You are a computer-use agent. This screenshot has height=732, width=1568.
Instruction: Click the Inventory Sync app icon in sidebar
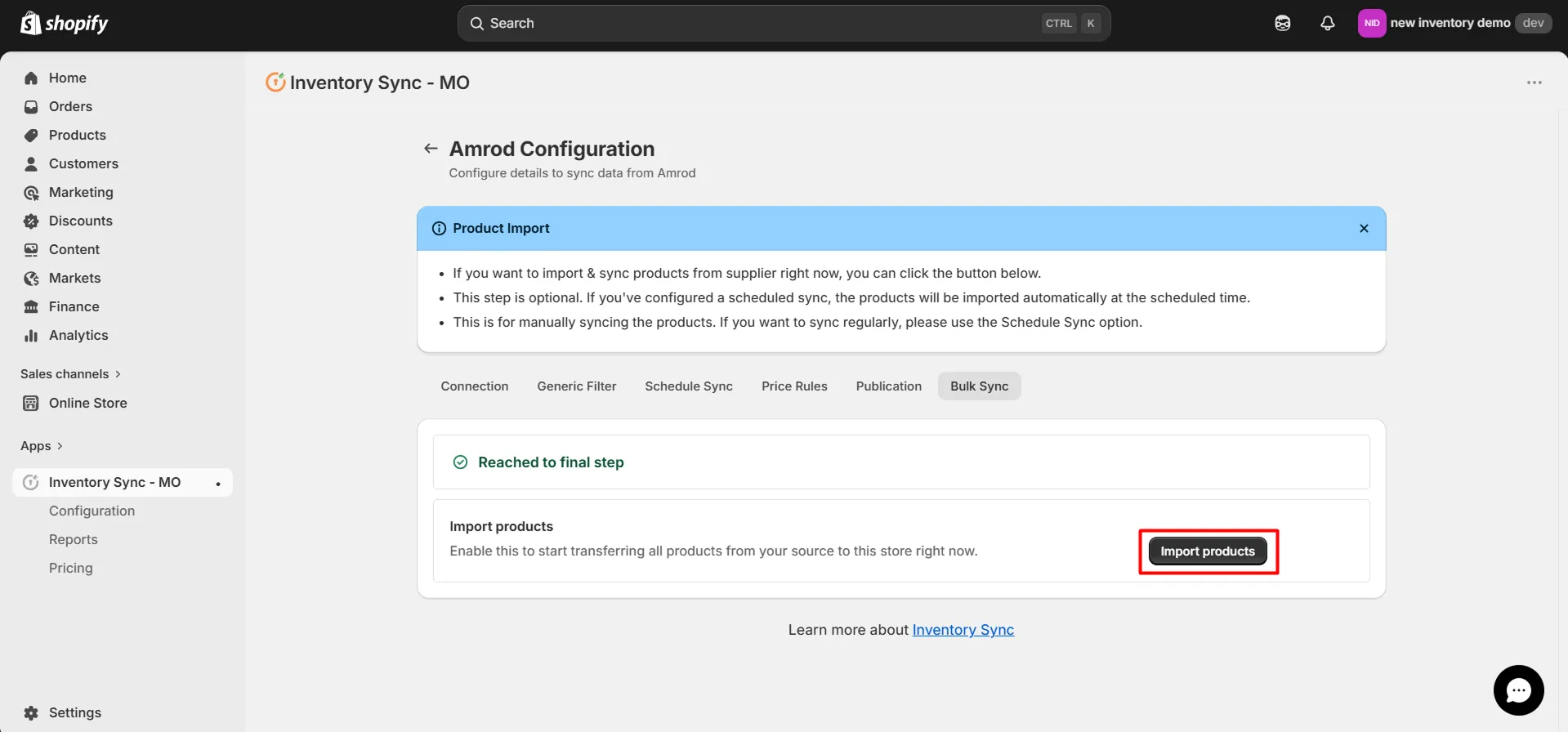31,483
